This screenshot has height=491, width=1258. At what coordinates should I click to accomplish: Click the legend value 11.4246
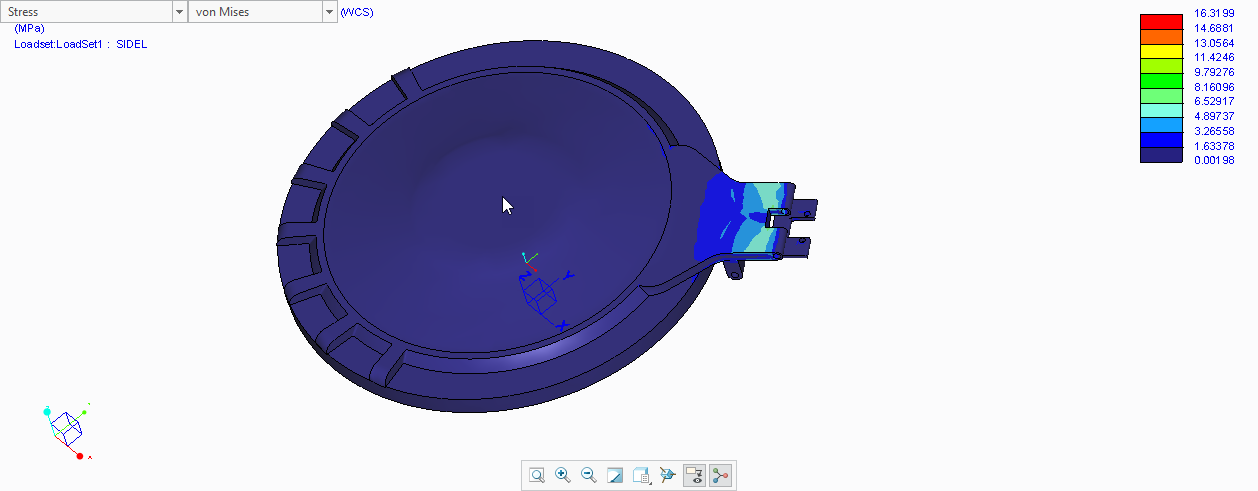click(x=1213, y=57)
